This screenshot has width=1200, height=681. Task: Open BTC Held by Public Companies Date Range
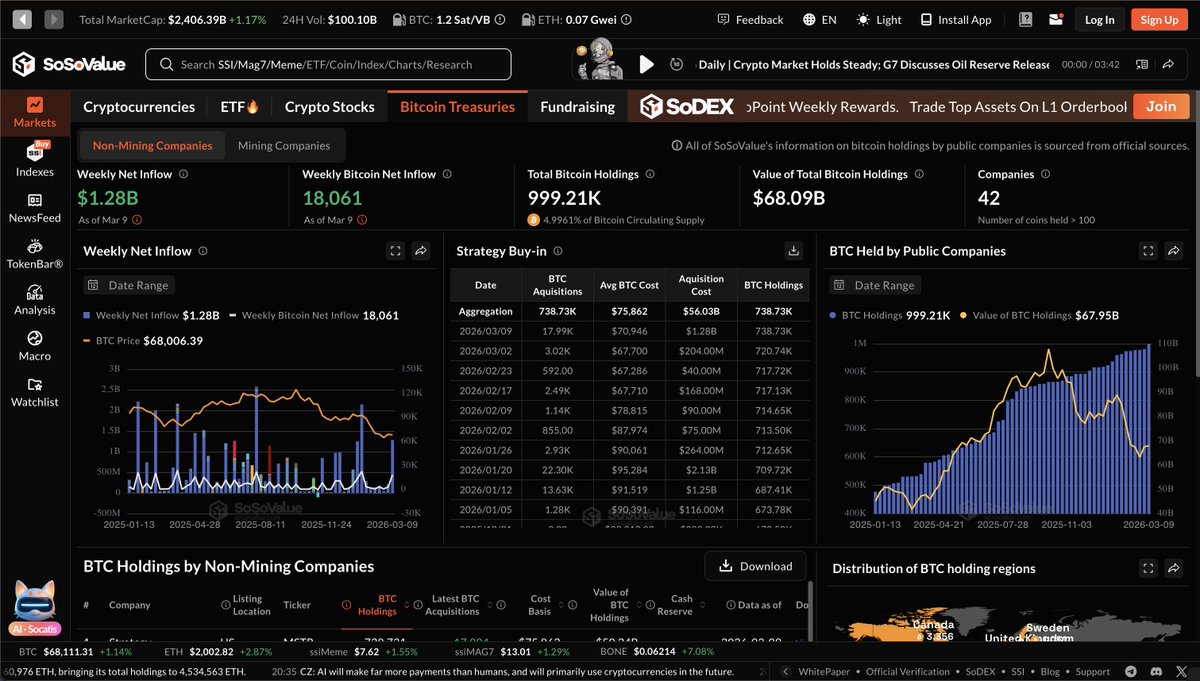coord(875,285)
